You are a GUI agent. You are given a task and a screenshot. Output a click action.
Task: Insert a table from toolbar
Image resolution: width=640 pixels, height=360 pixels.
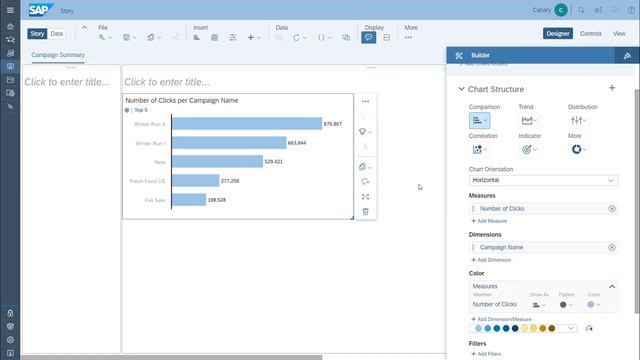[x=214, y=38]
